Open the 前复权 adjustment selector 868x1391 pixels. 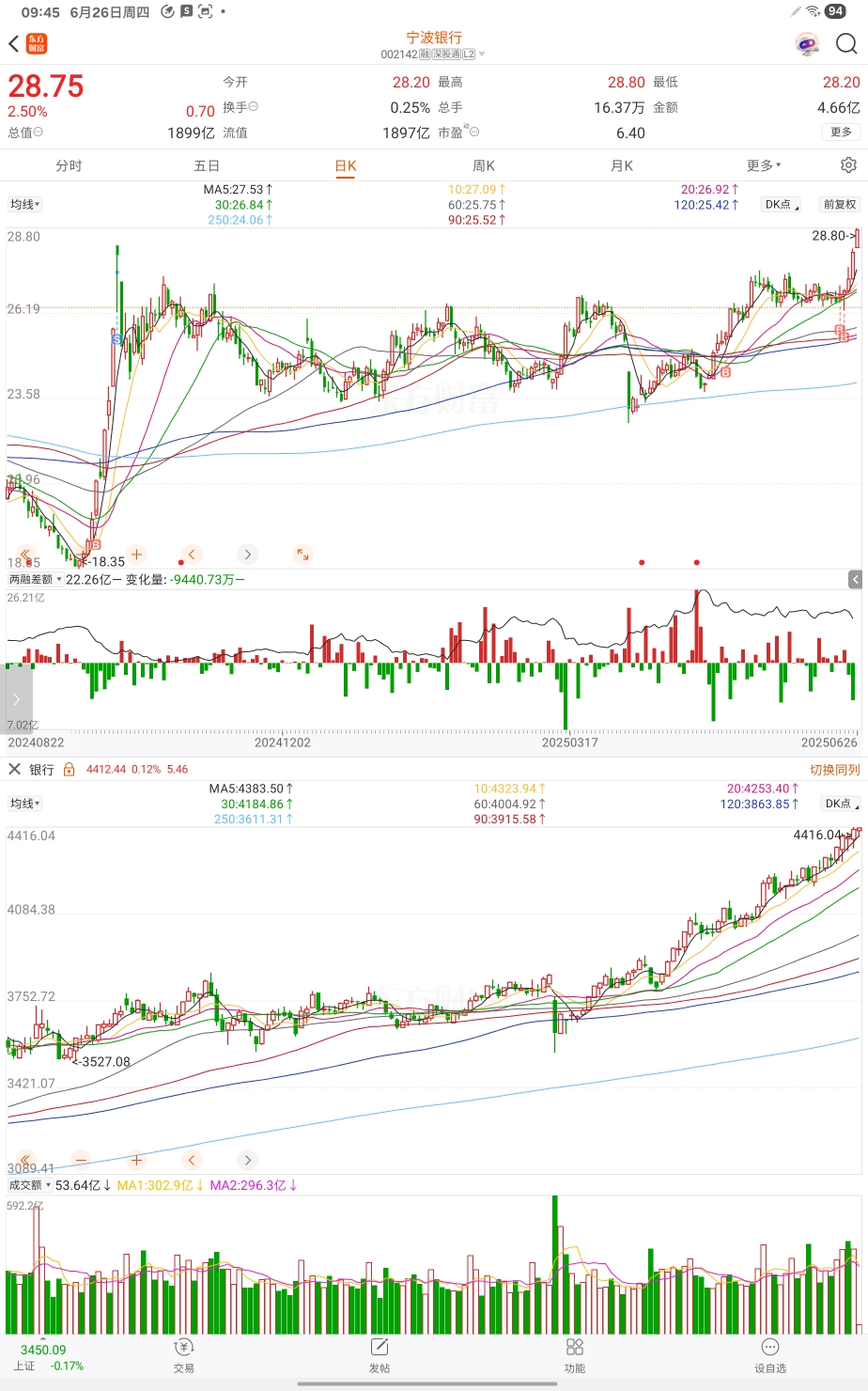(840, 204)
